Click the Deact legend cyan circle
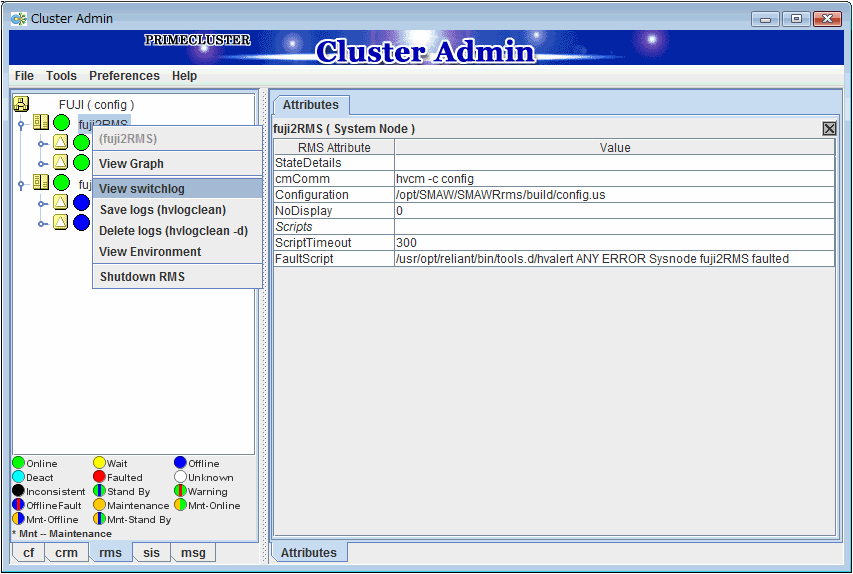The height and width of the screenshot is (574, 853). tap(18, 477)
